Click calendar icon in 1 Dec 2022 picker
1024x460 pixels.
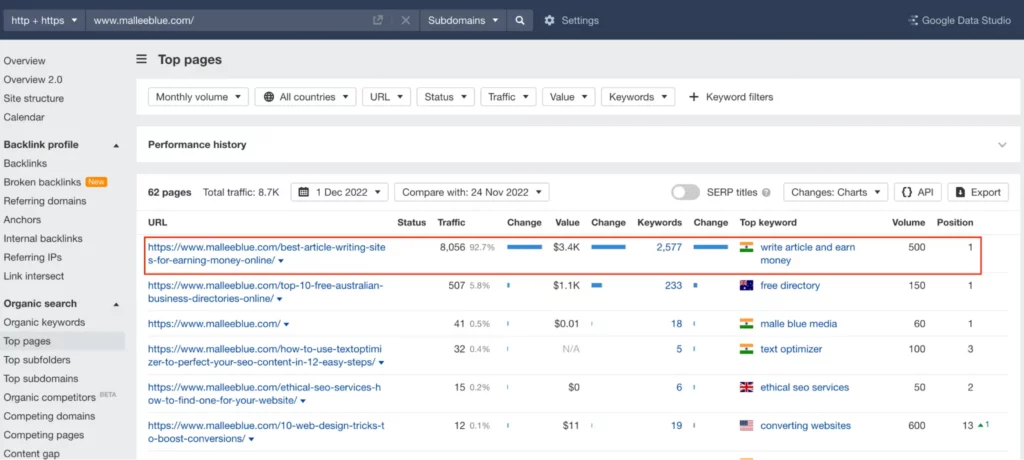304,192
